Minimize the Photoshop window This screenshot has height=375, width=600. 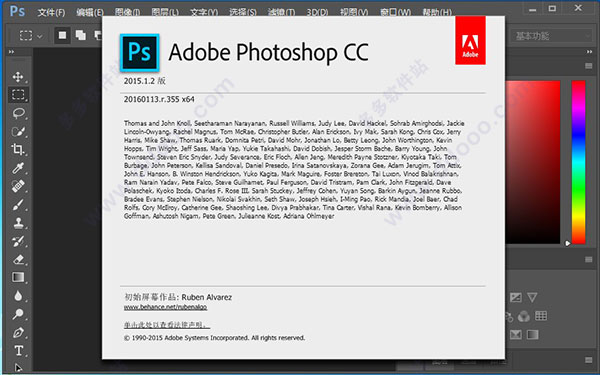tap(532, 9)
